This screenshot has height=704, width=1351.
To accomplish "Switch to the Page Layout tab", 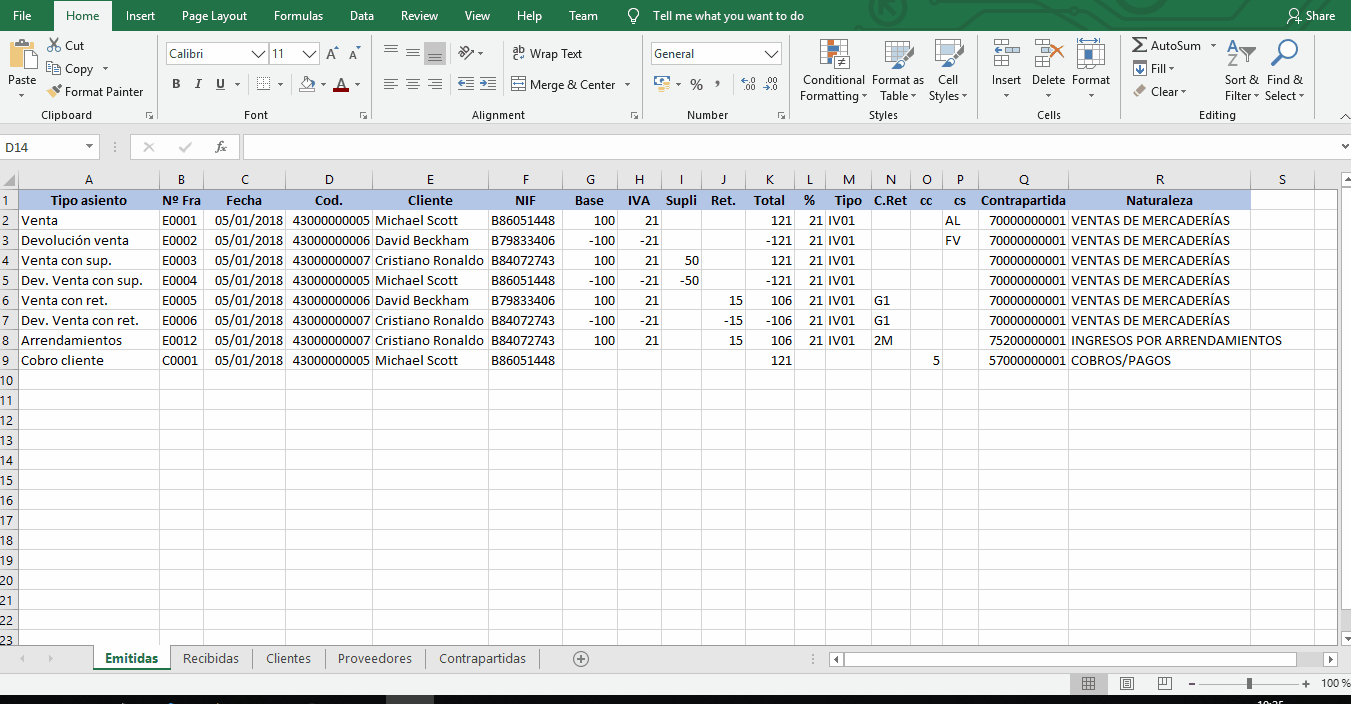I will [214, 16].
